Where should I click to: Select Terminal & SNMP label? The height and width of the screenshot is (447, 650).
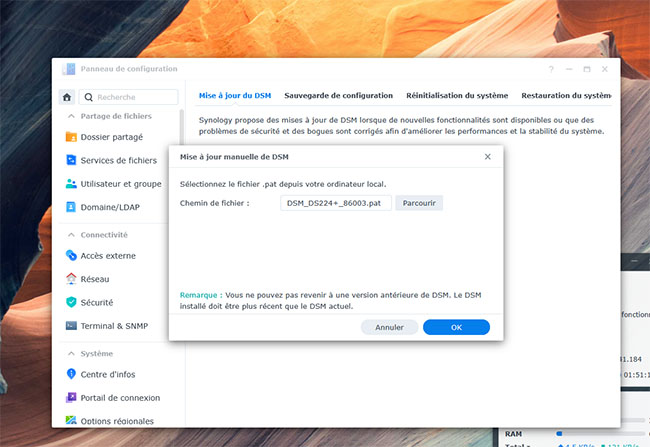[114, 326]
